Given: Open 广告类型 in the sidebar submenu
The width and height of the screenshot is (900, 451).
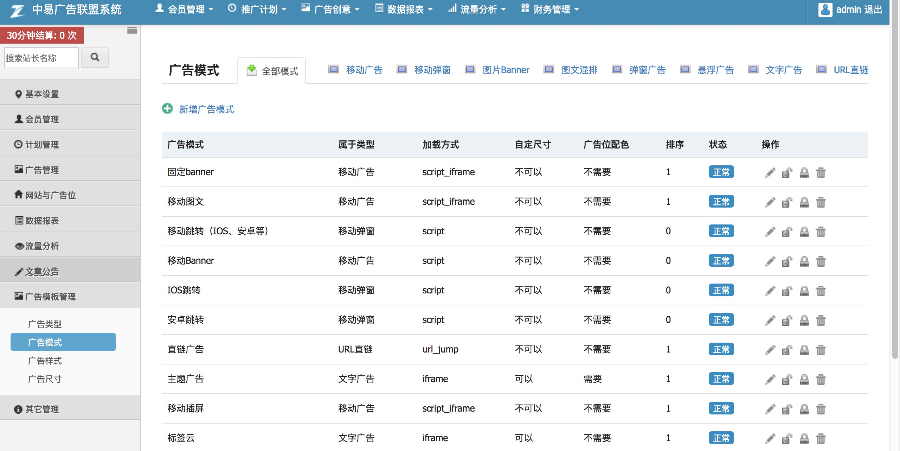Looking at the screenshot, I should tap(45, 324).
